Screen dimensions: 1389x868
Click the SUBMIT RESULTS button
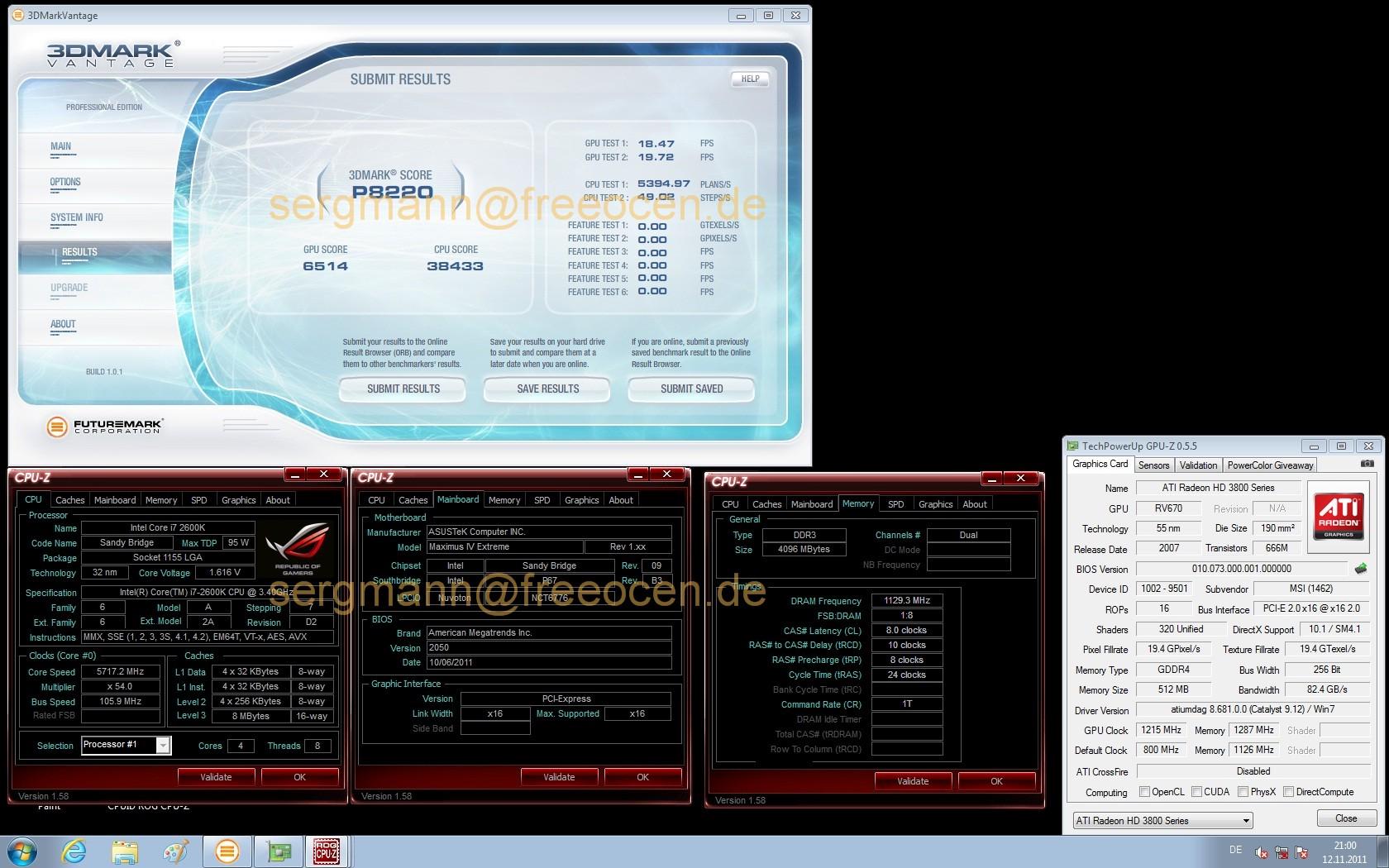(403, 389)
